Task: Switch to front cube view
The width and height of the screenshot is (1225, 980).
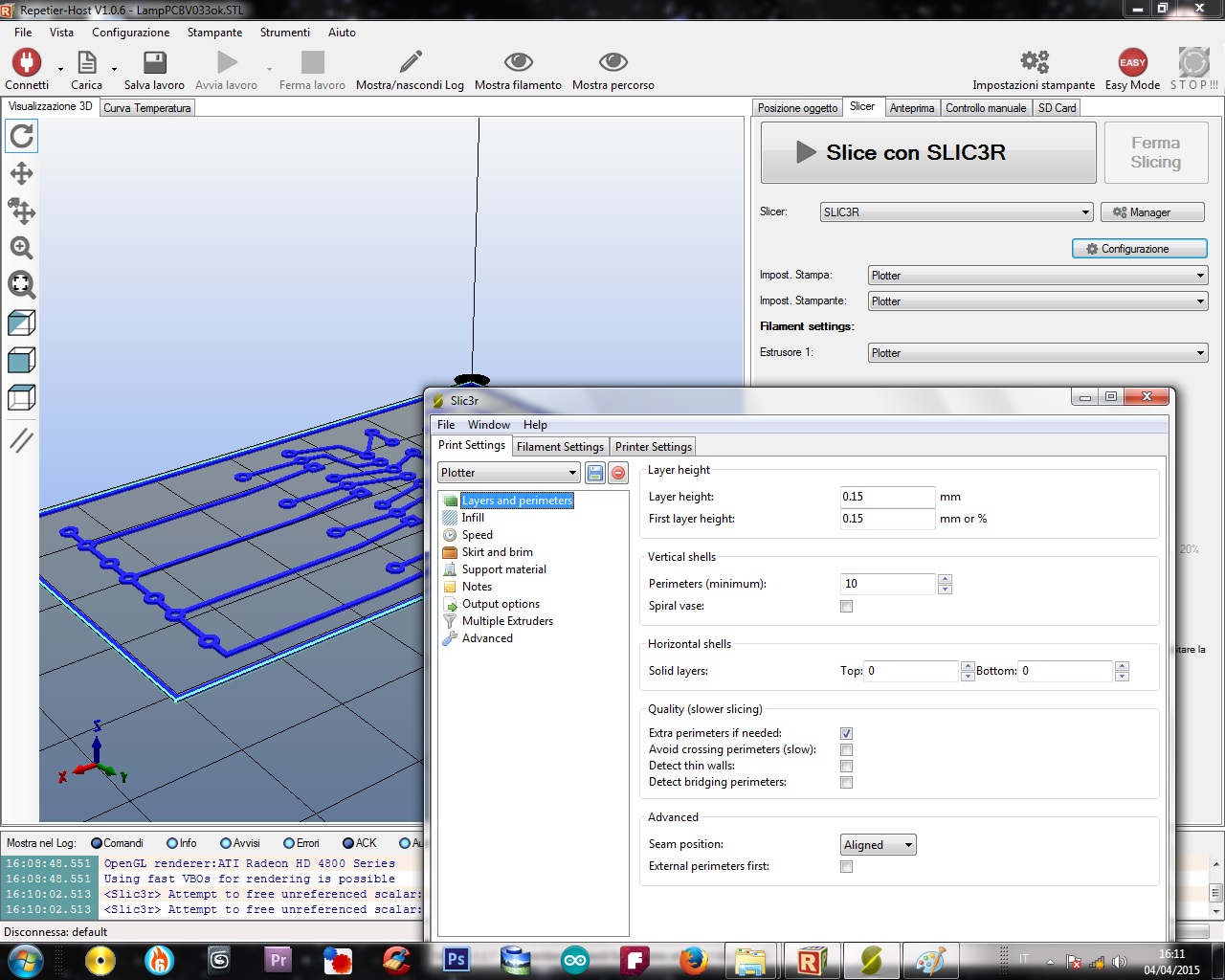Action: pos(21,360)
